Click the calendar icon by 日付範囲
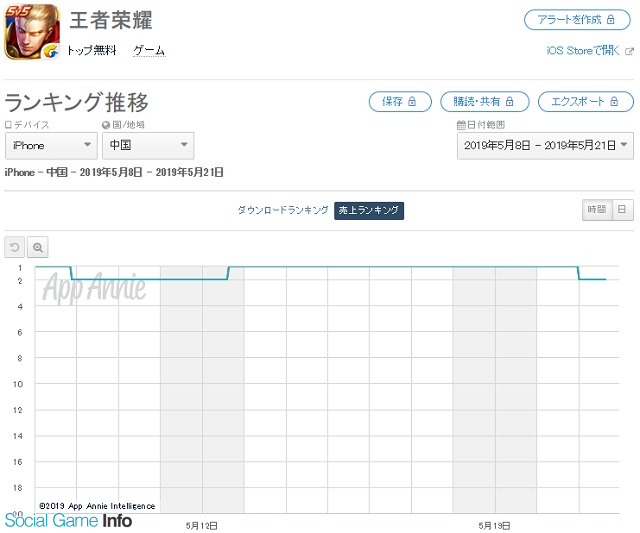Viewport: 640px width, 533px height. [461, 125]
